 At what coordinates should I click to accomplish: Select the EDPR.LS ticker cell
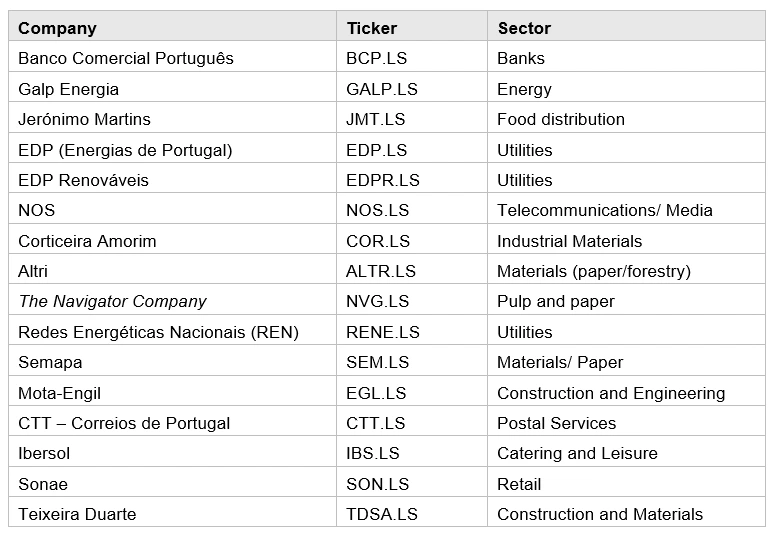tap(412, 178)
